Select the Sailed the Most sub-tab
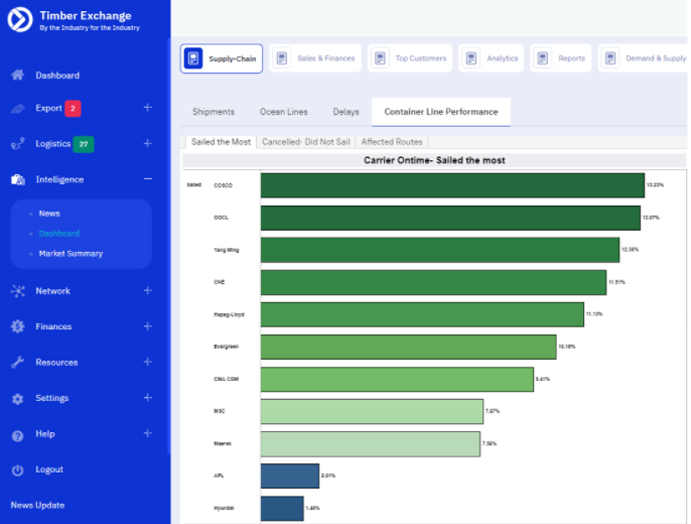Screen dimensions: 691x524 pos(221,142)
